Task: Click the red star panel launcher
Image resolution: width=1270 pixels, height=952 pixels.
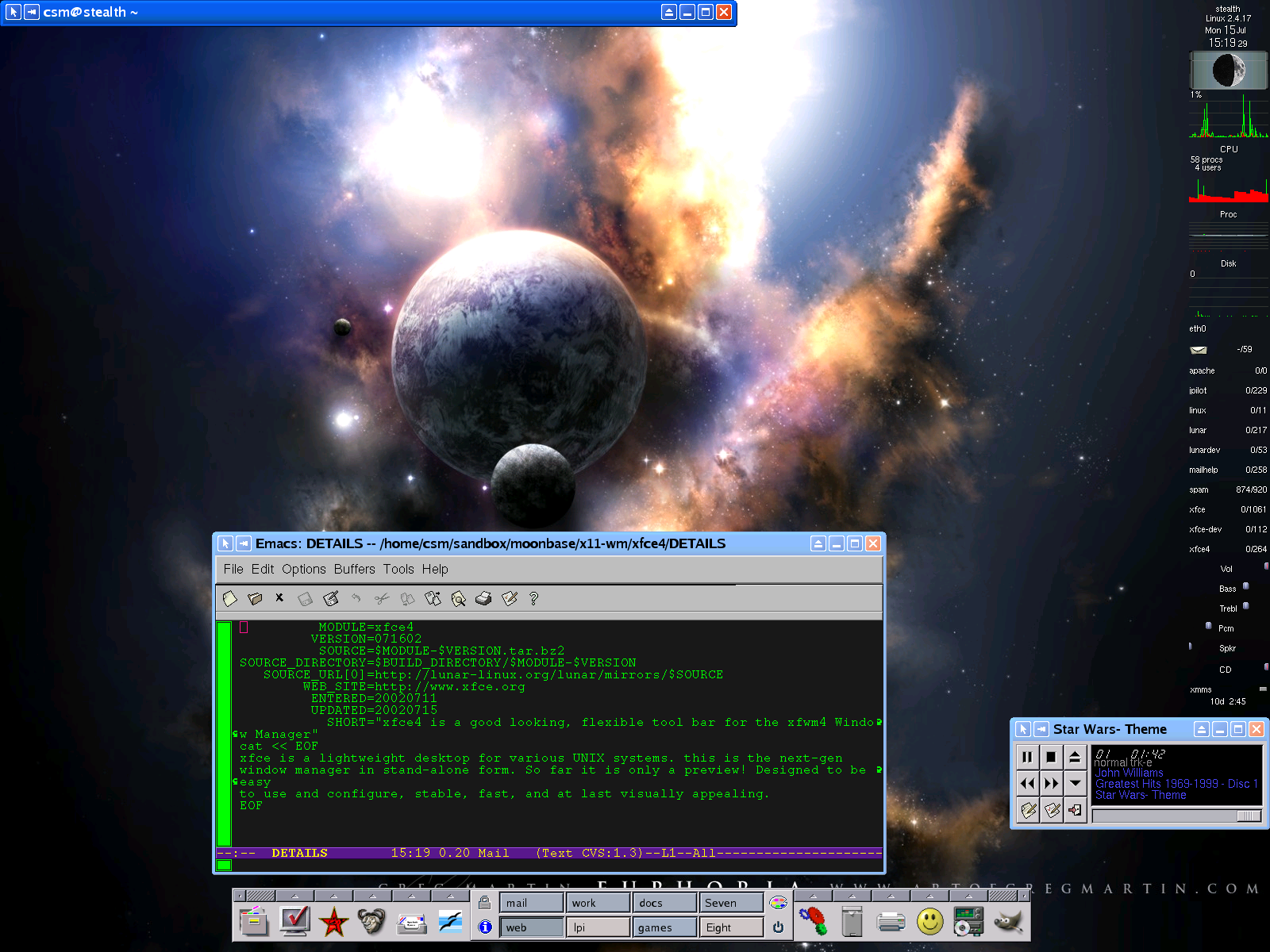Action: point(333,922)
